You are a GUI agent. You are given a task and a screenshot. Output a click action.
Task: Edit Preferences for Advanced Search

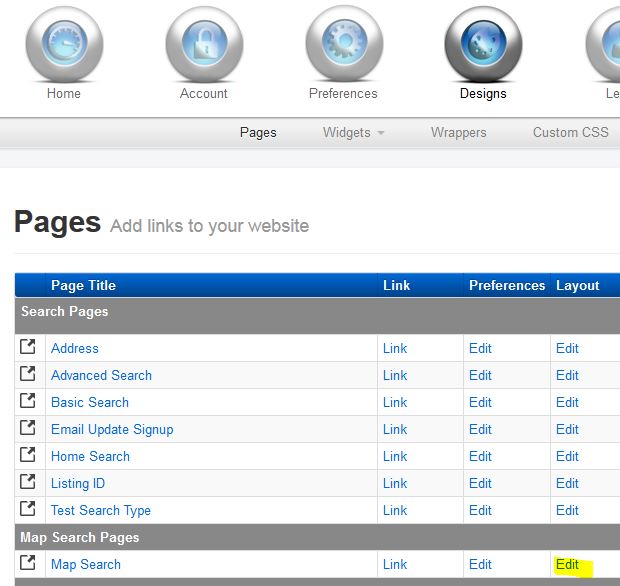pyautogui.click(x=480, y=375)
